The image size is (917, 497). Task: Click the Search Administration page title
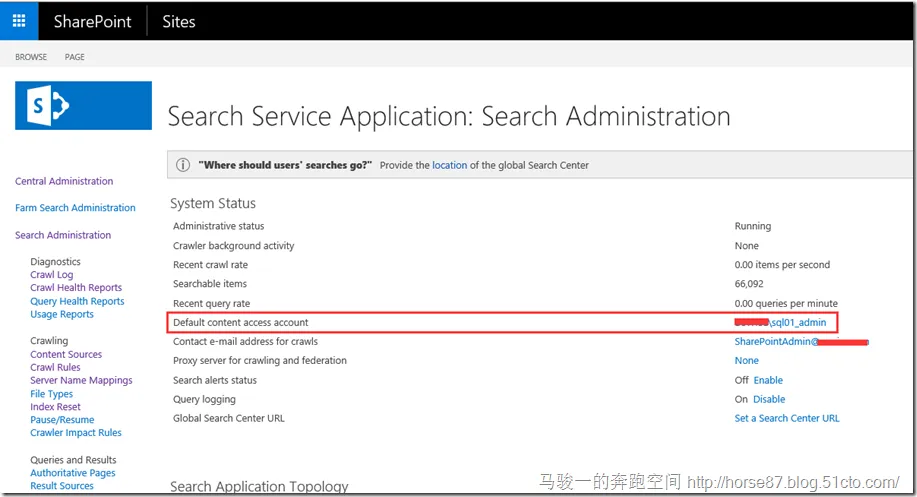pos(449,116)
